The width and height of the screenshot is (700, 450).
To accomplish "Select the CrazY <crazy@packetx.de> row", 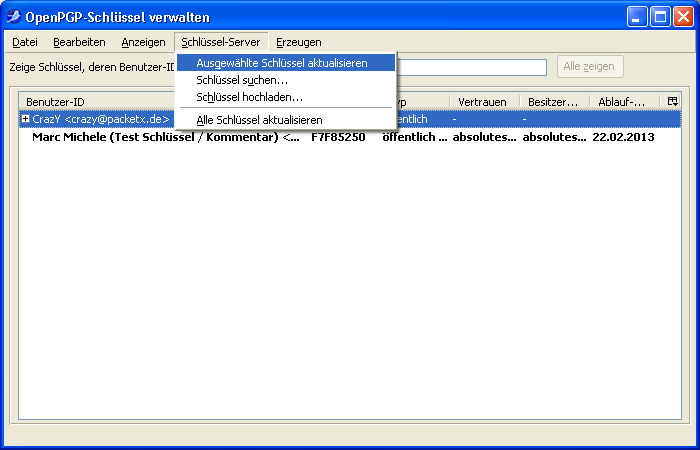I will tap(350, 119).
